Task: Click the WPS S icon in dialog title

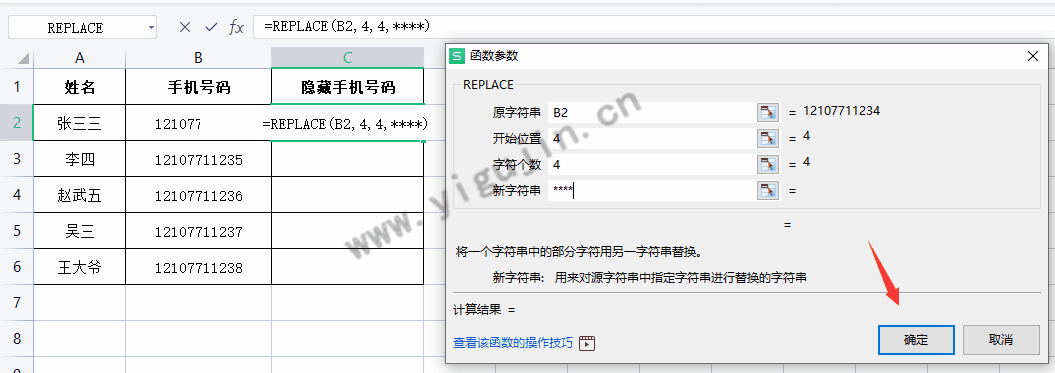Action: click(458, 56)
